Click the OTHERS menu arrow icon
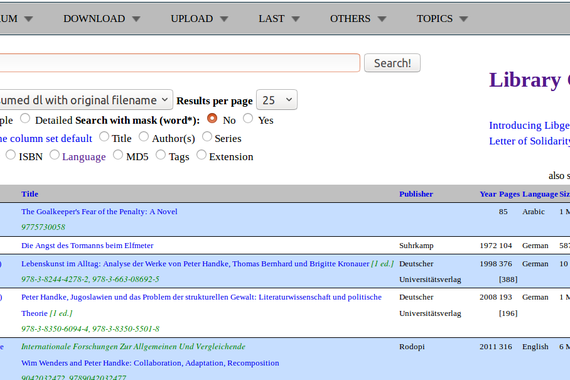Viewport: 570px width, 380px height. click(382, 19)
